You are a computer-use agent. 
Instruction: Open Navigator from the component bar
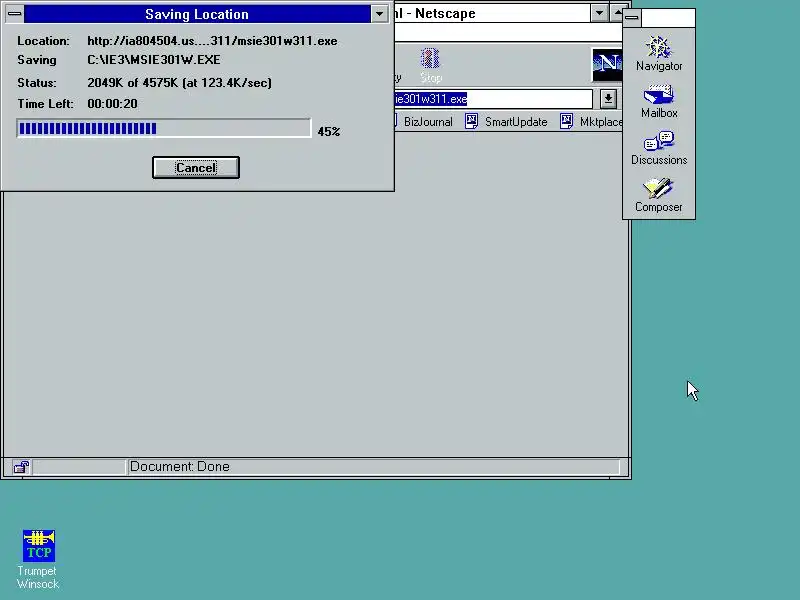point(659,53)
